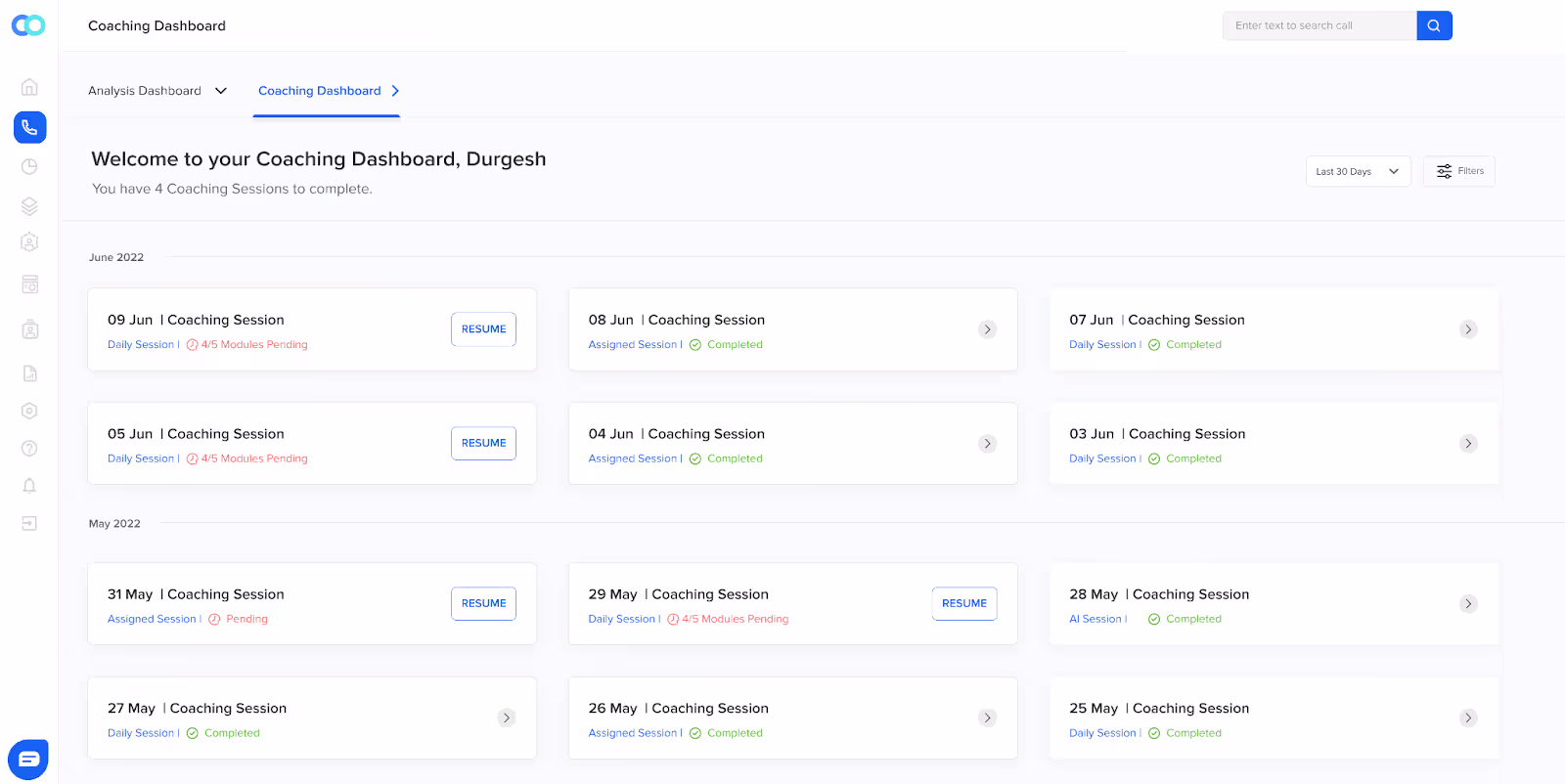
Task: Open the 27 May session chevron arrow
Action: (507, 718)
